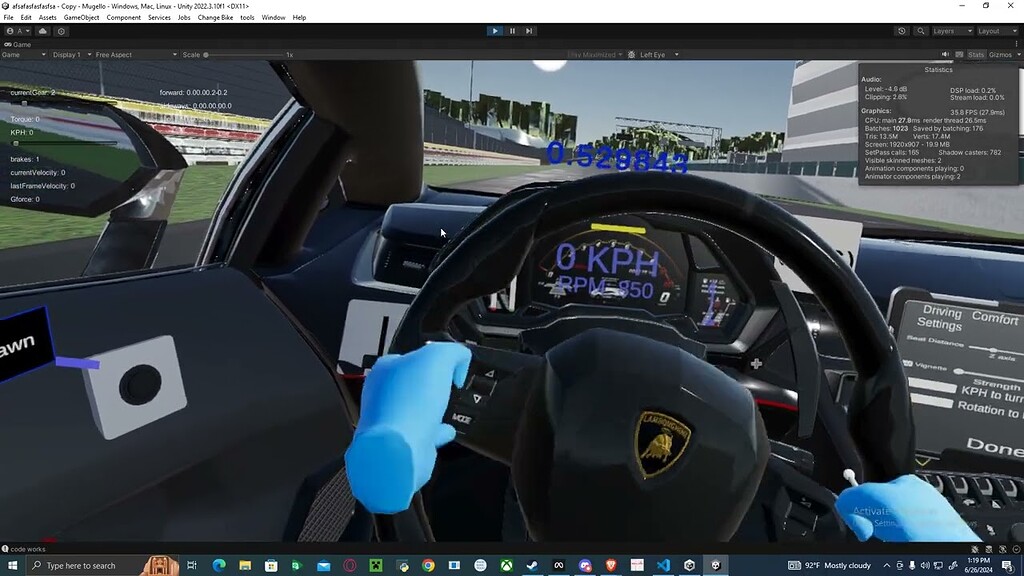Toggle the Mute Audio button in Game view
The width and height of the screenshot is (1024, 576).
coord(945,54)
